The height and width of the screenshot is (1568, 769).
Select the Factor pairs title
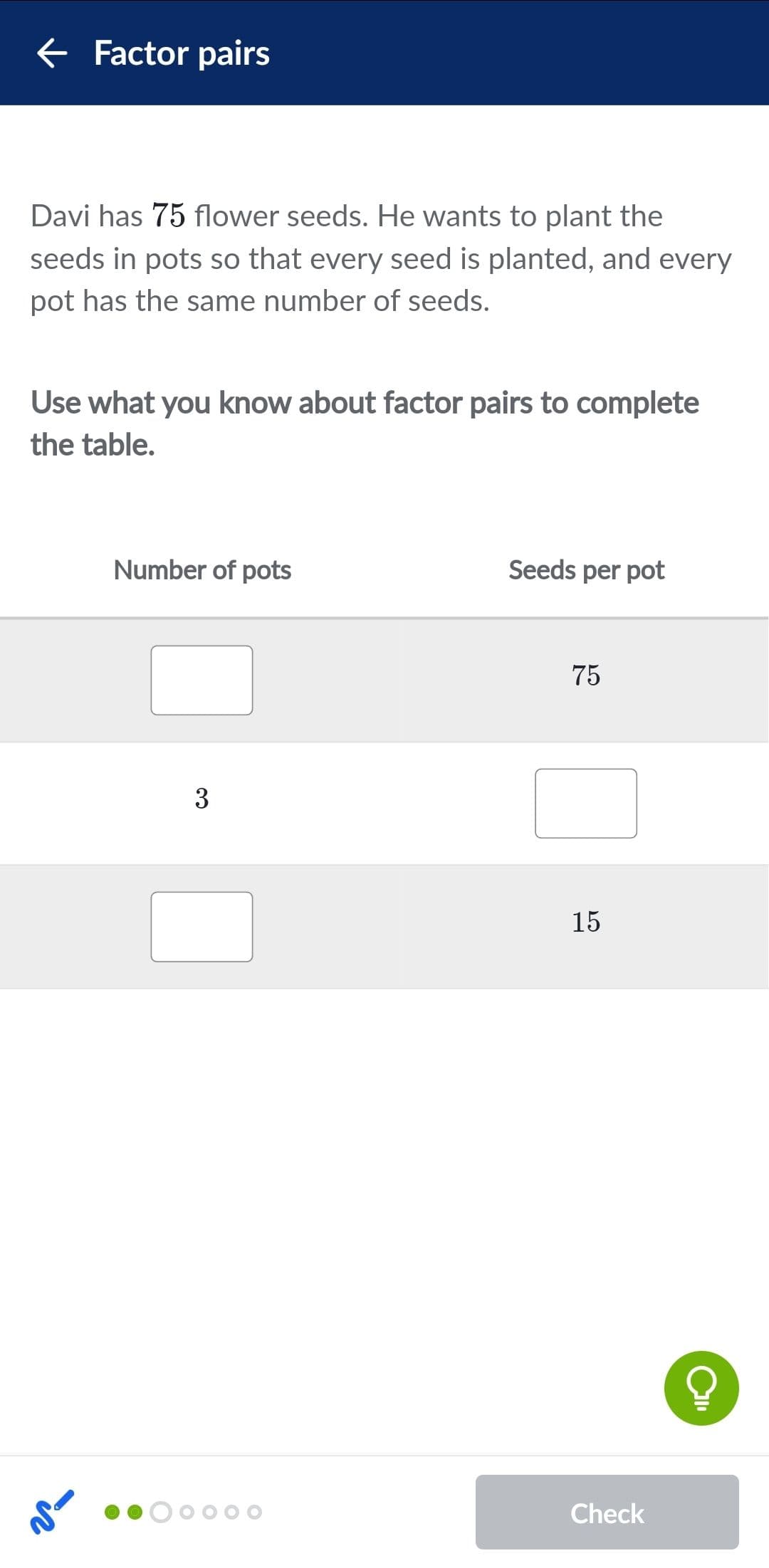[181, 53]
